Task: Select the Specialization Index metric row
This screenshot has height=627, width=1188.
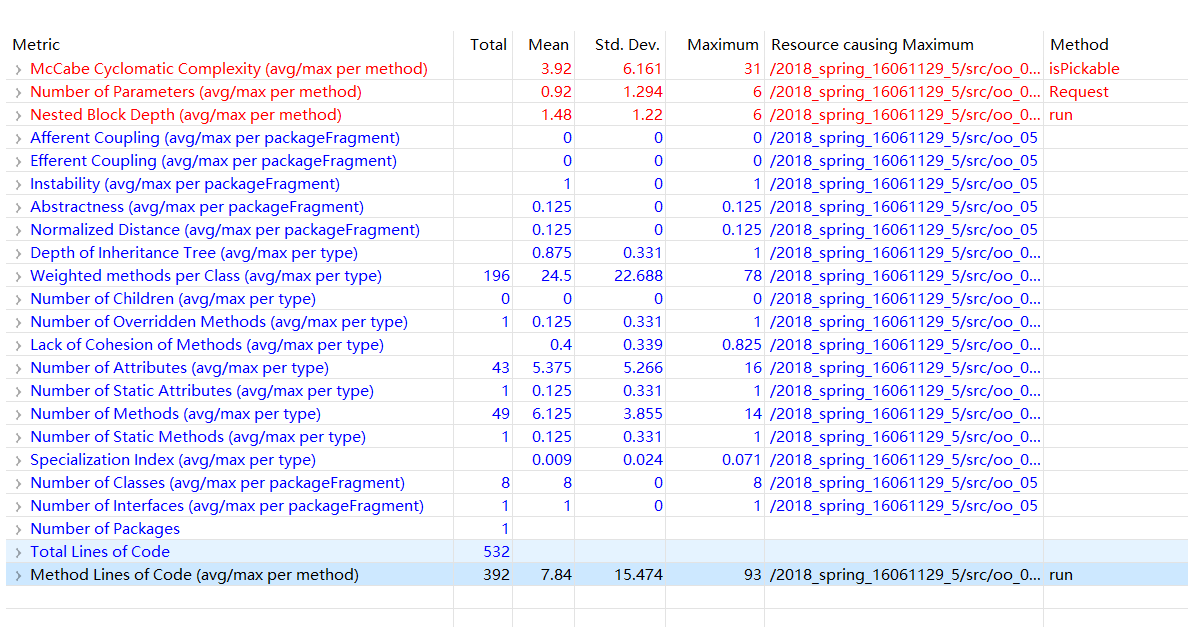Action: [x=172, y=460]
